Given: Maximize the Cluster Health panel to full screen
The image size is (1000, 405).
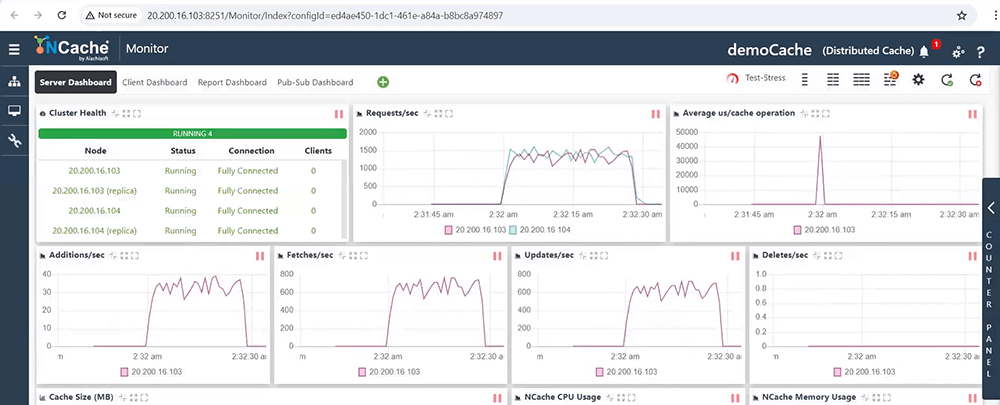Looking at the screenshot, I should [x=136, y=114].
